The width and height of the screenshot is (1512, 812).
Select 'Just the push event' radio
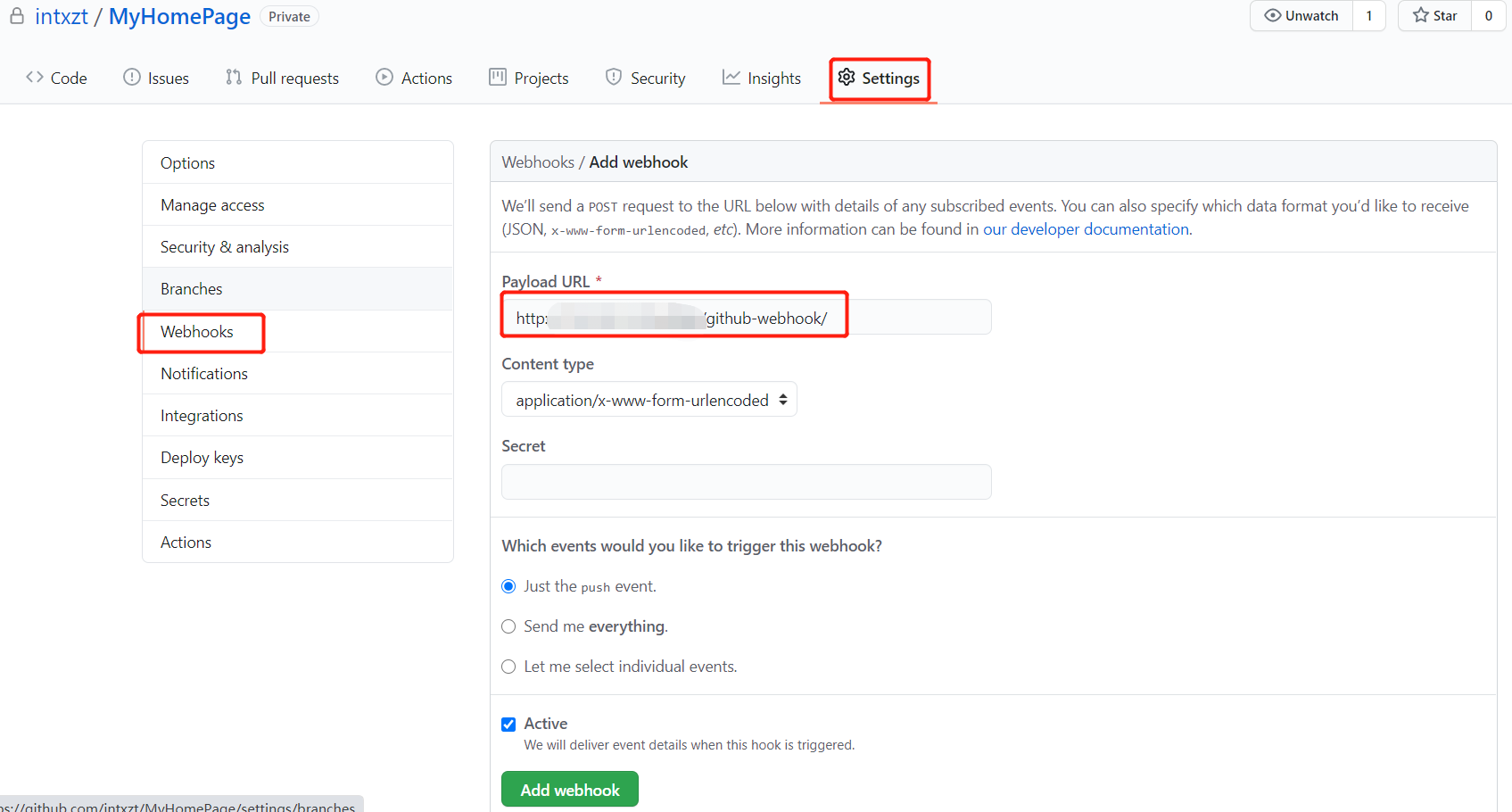[508, 586]
